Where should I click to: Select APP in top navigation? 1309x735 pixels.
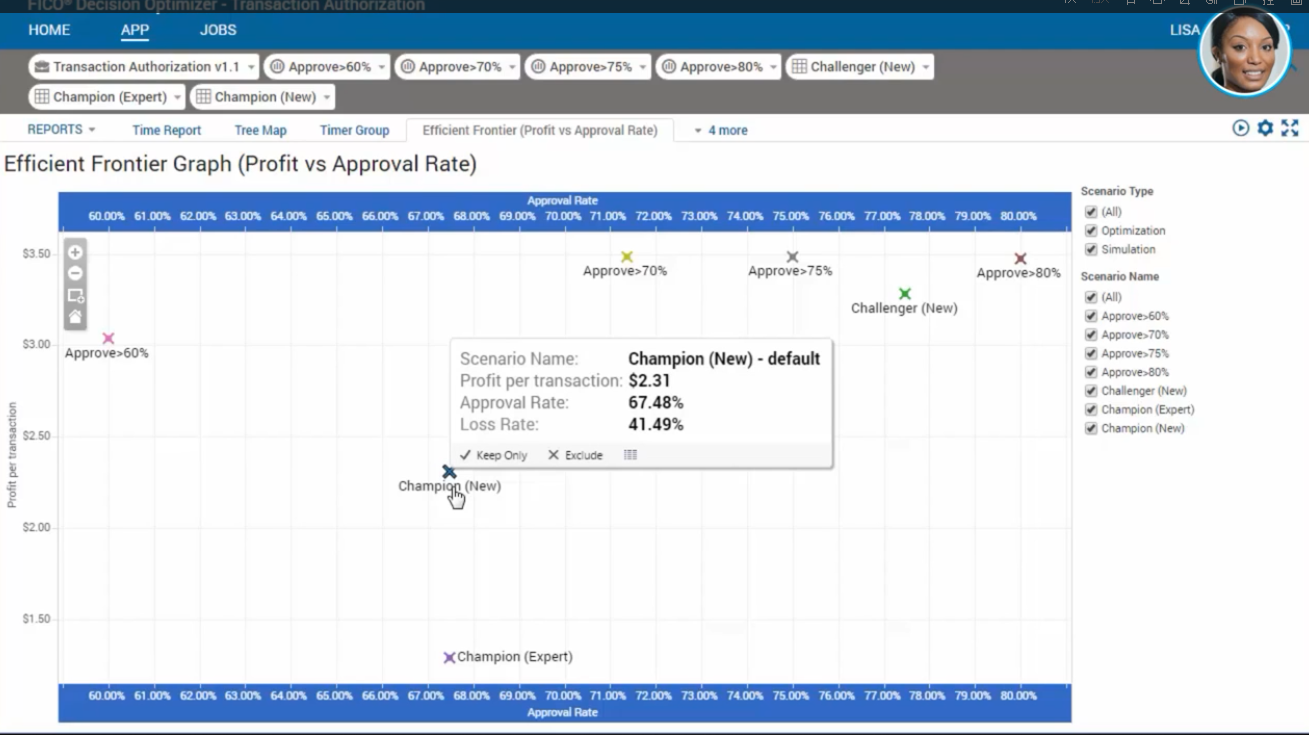(x=135, y=30)
